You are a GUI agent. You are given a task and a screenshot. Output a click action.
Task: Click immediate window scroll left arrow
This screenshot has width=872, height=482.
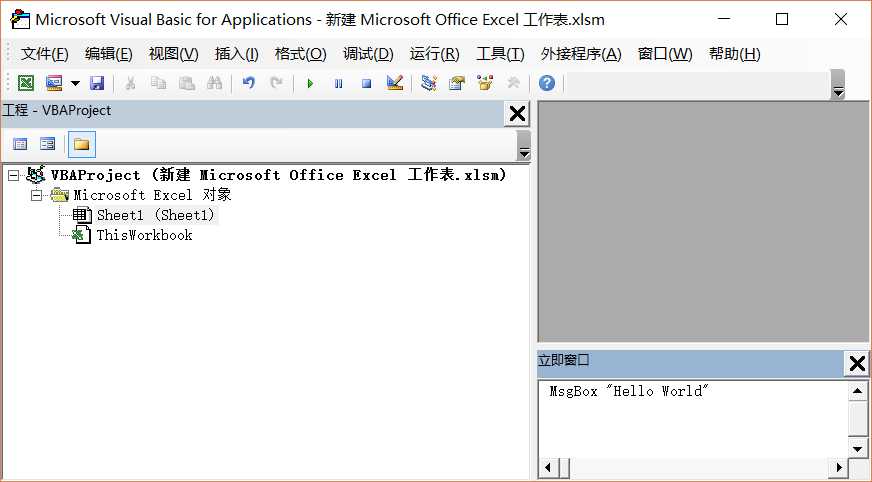pyautogui.click(x=548, y=468)
